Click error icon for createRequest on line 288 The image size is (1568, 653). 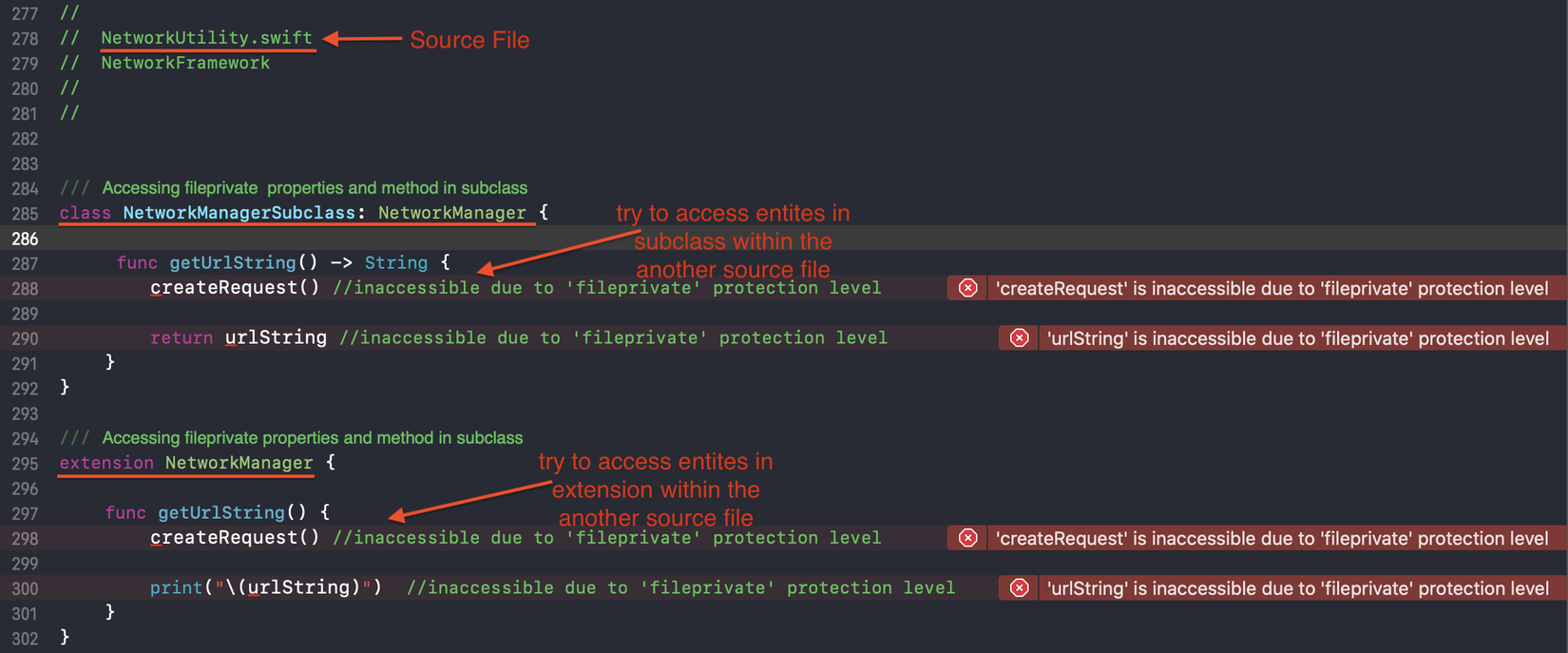click(x=967, y=288)
